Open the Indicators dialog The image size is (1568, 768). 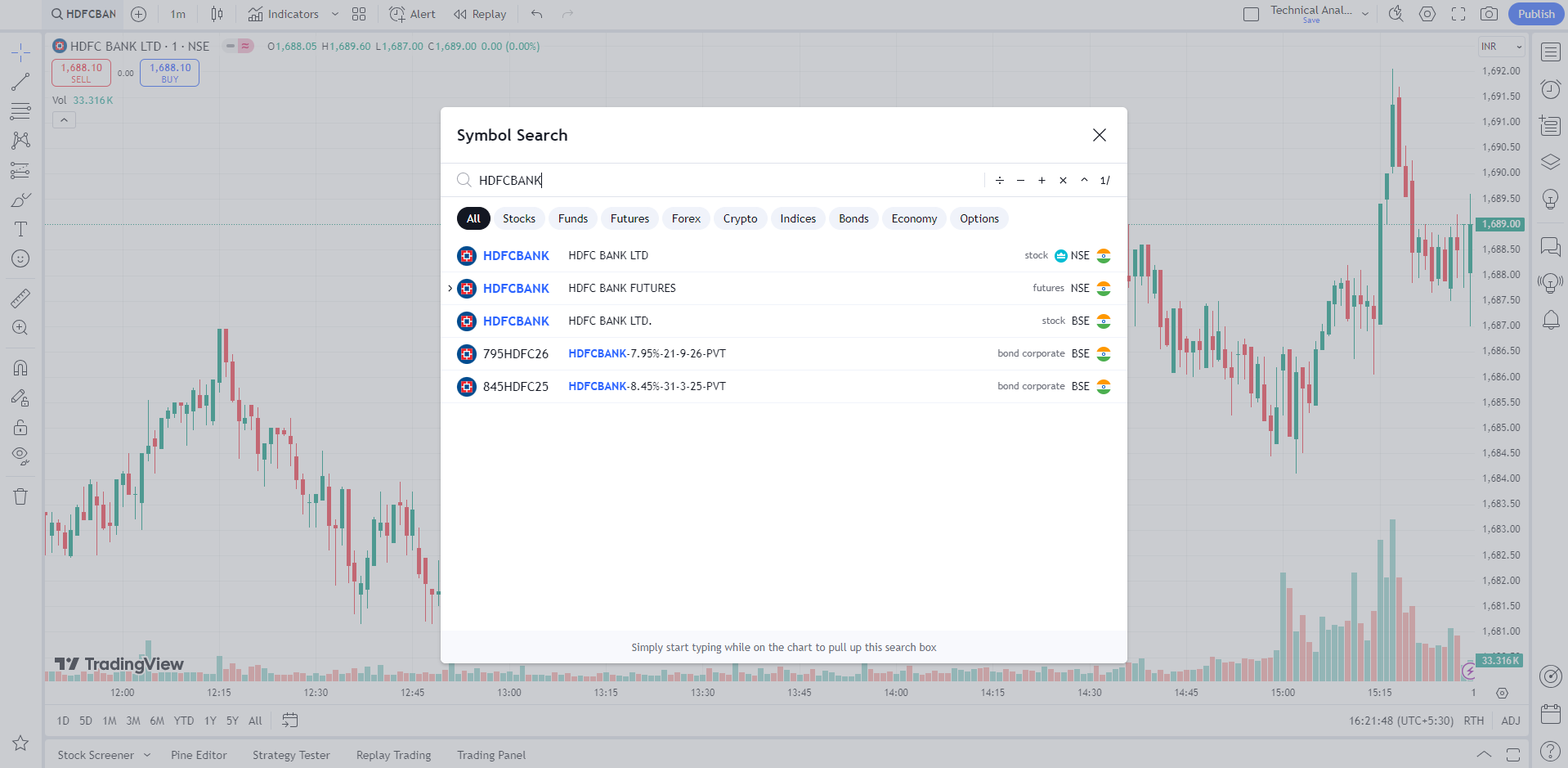(x=284, y=14)
